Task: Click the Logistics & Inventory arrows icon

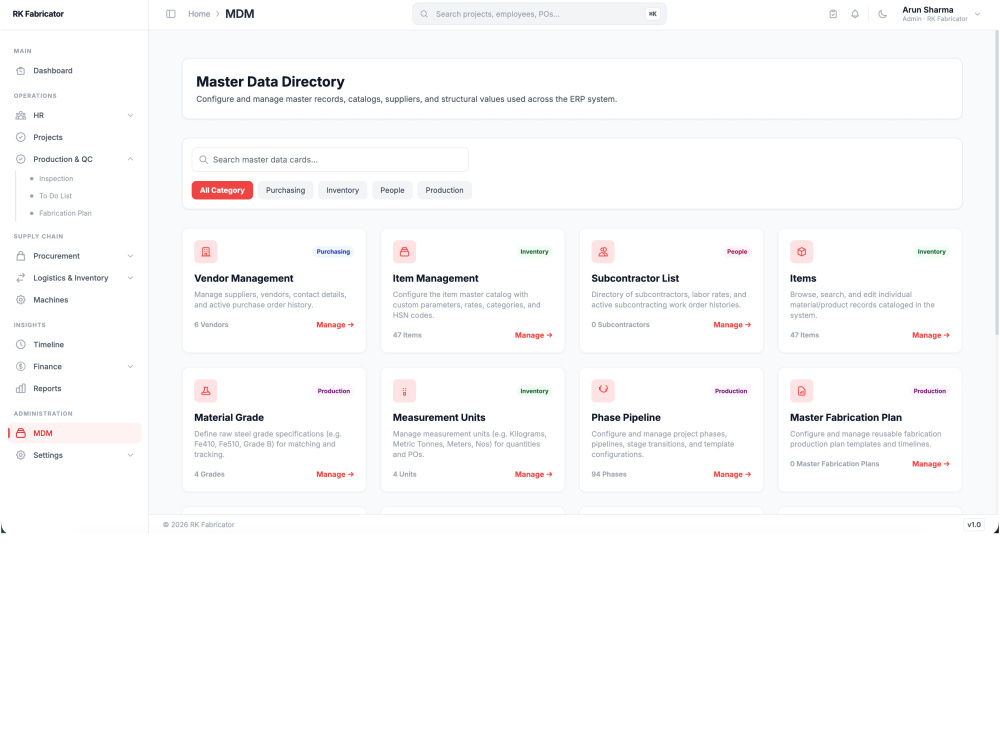Action: (20, 278)
